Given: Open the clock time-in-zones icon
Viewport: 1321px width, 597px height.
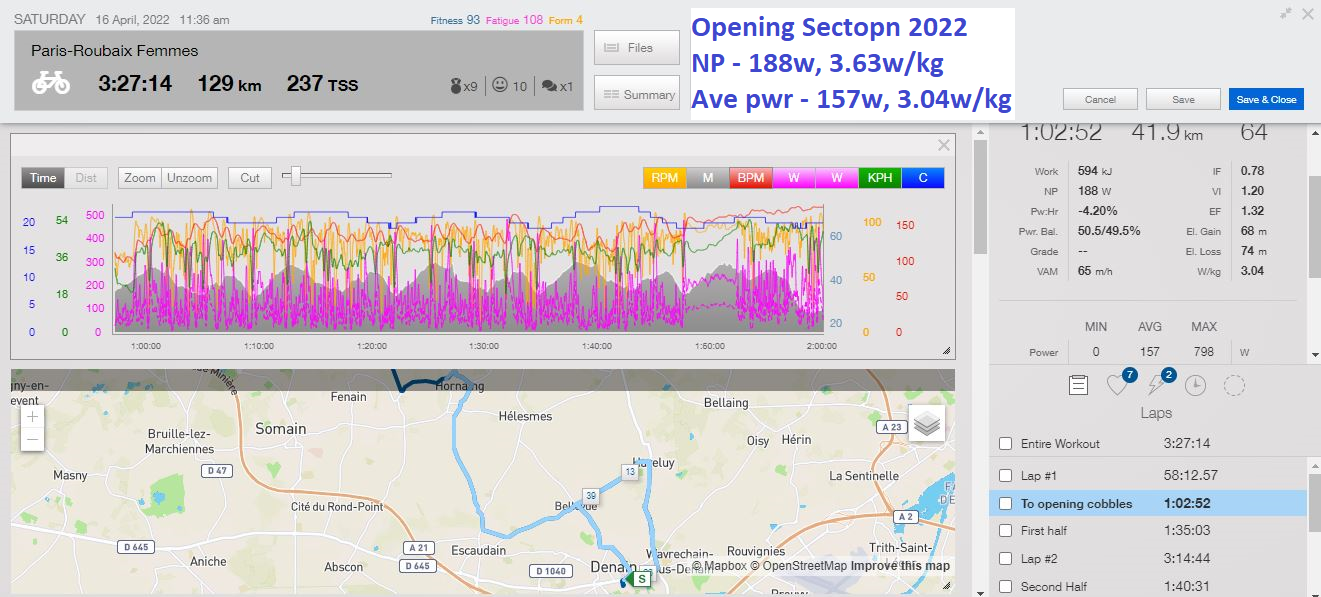Looking at the screenshot, I should click(1196, 385).
